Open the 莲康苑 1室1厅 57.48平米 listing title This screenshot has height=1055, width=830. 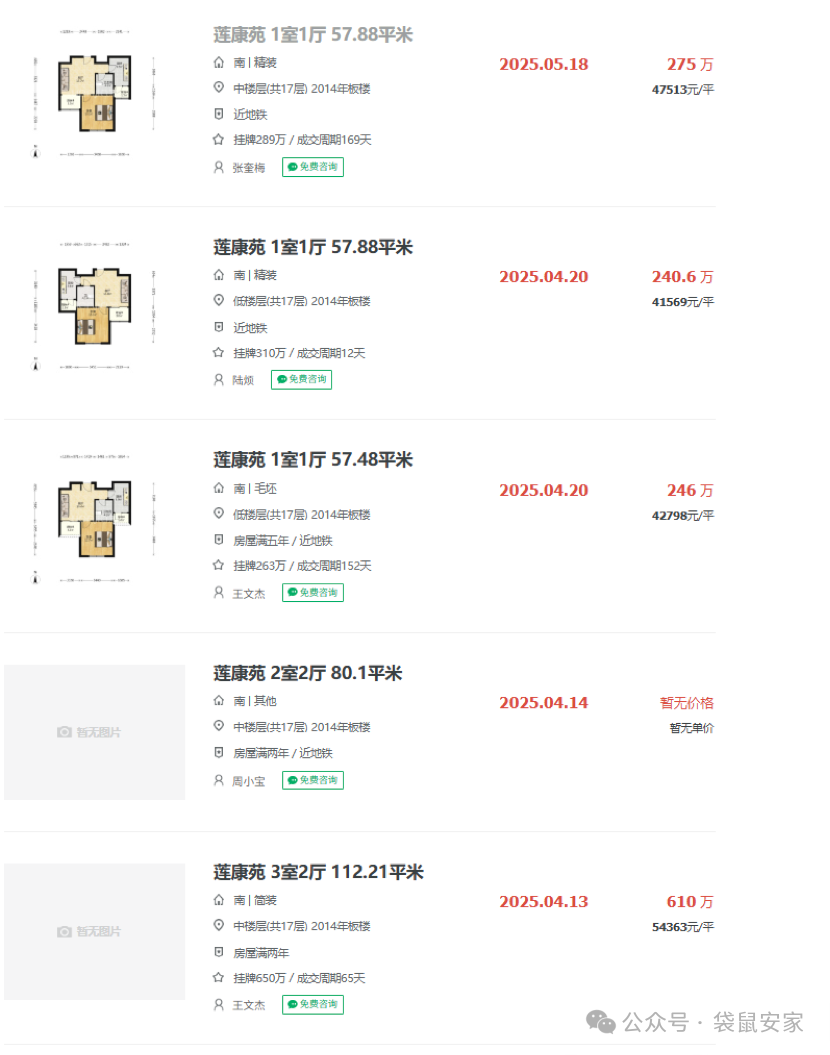(x=313, y=460)
